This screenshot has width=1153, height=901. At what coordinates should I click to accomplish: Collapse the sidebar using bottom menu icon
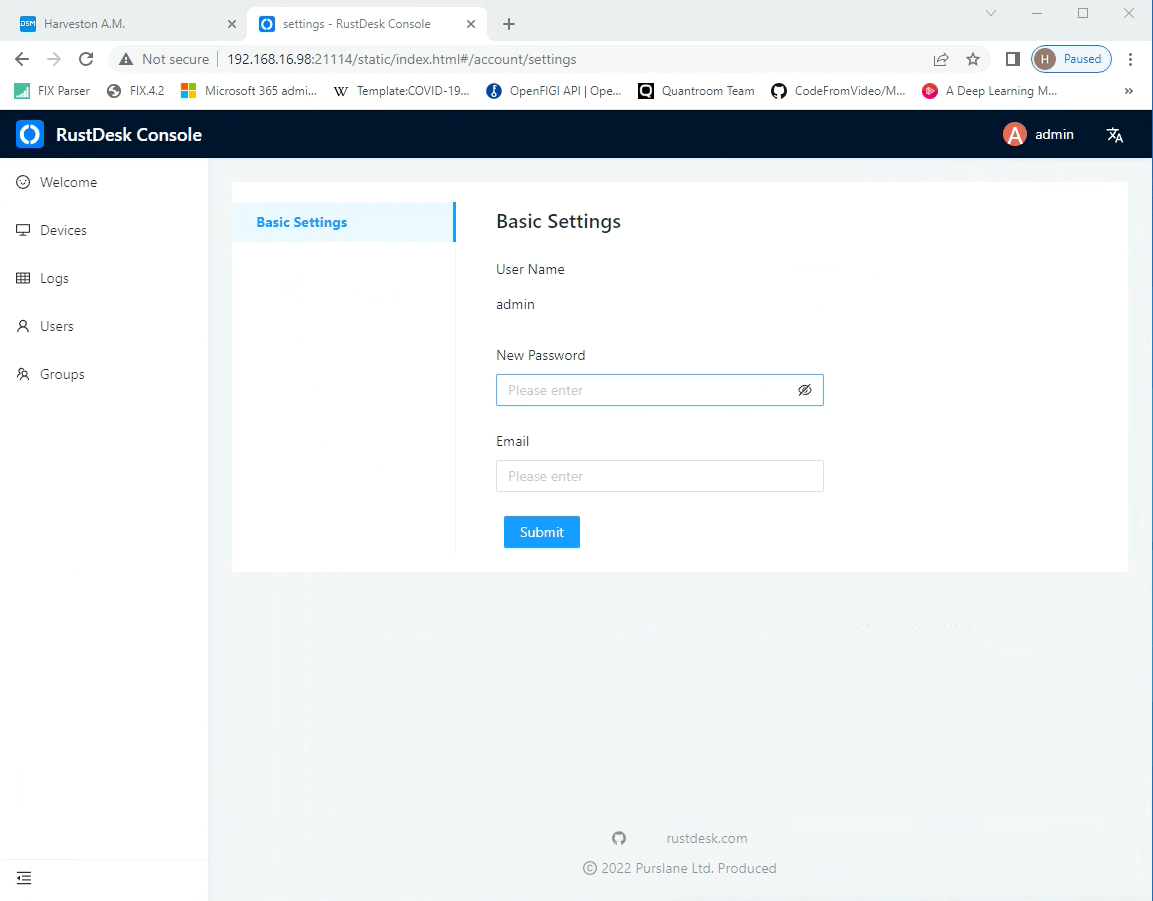tap(24, 878)
